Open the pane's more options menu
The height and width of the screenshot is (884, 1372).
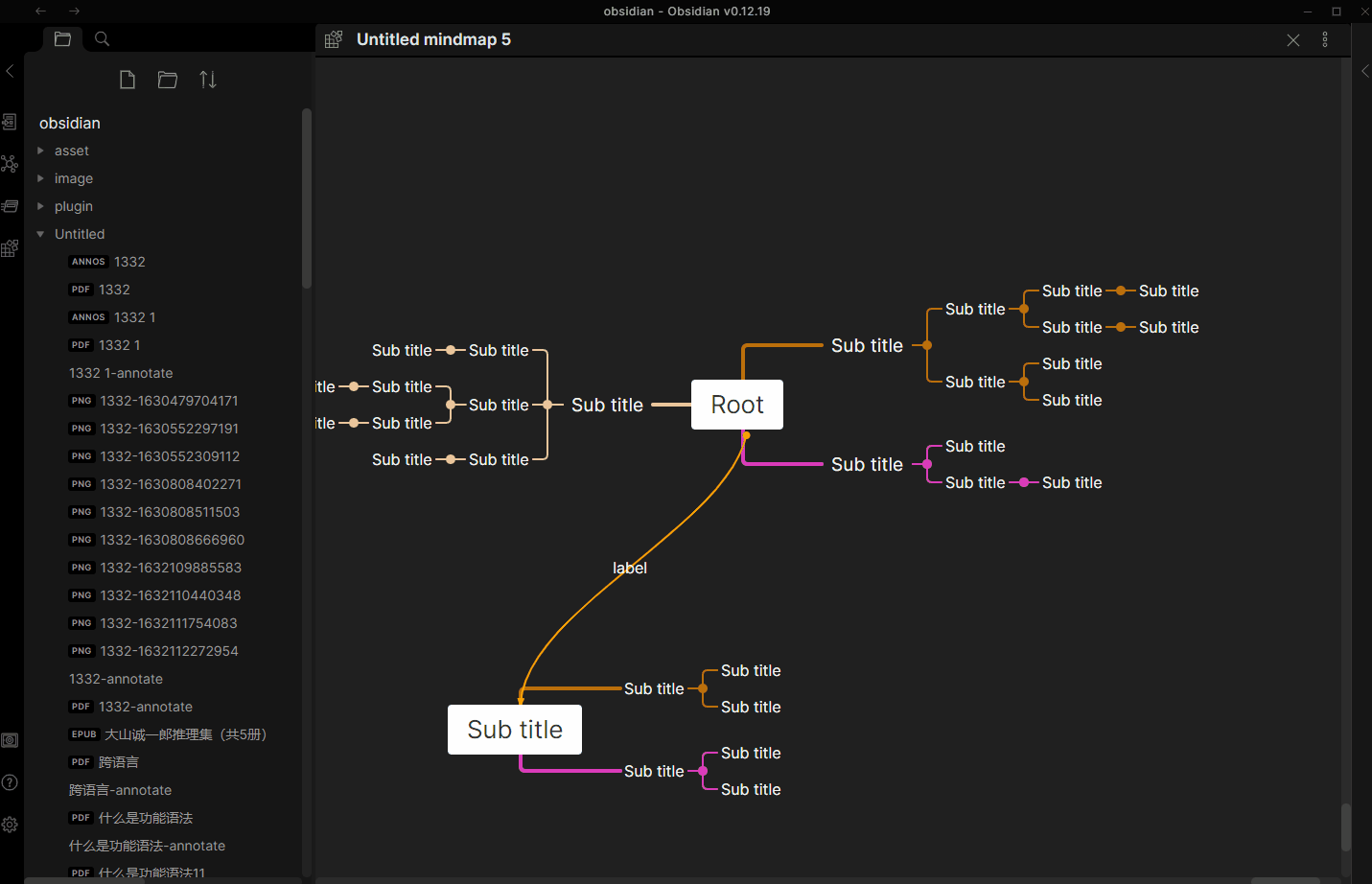tap(1325, 40)
